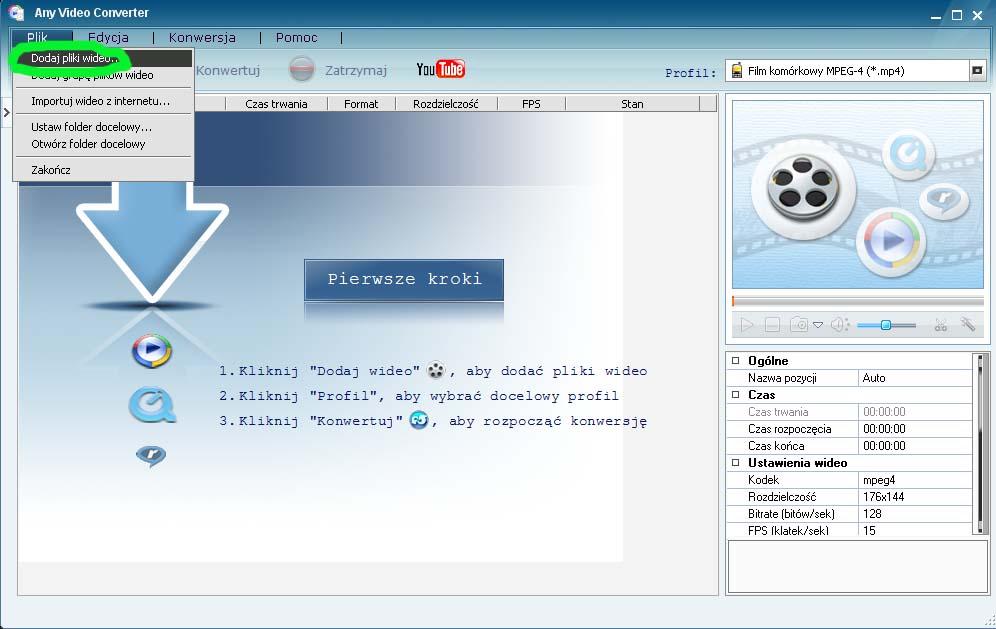This screenshot has width=996, height=629.
Task: Click the FPS value 15
Action: pyautogui.click(x=915, y=531)
